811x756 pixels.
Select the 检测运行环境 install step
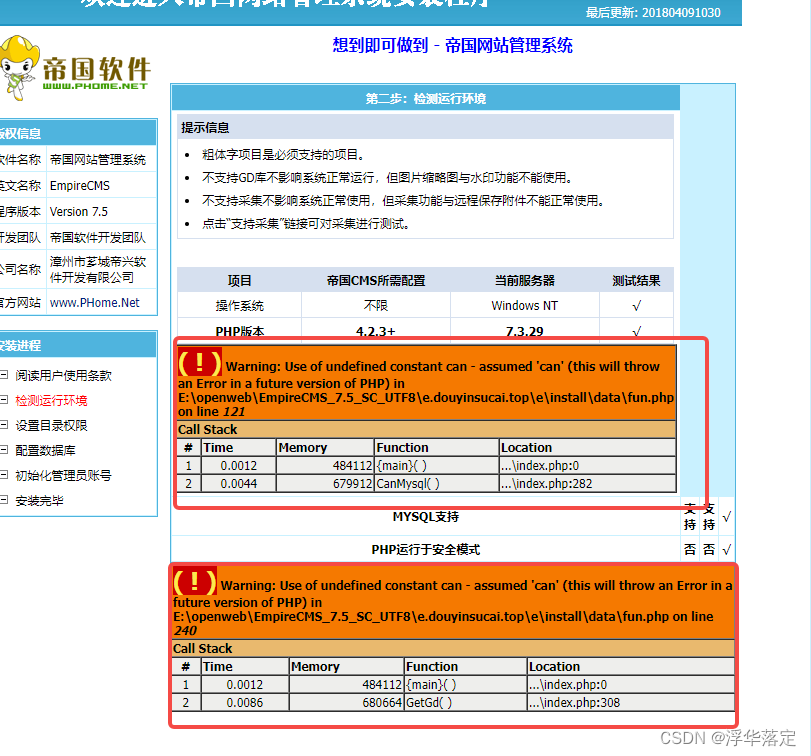click(x=51, y=400)
